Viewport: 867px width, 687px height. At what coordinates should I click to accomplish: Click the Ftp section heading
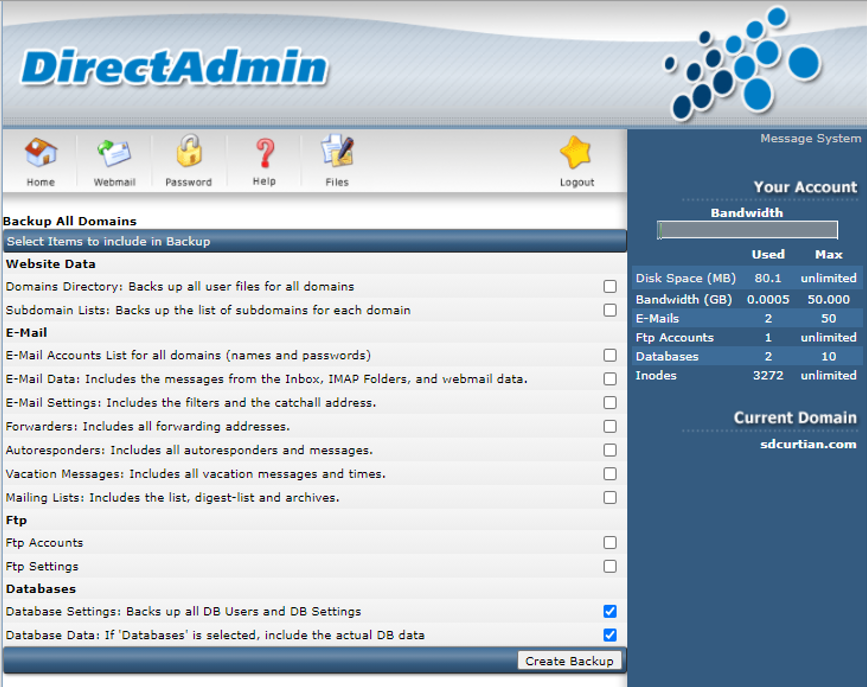point(16,521)
